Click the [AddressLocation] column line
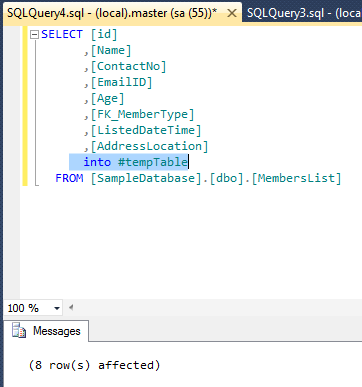Screen dimensions: 362x387 pos(146,146)
